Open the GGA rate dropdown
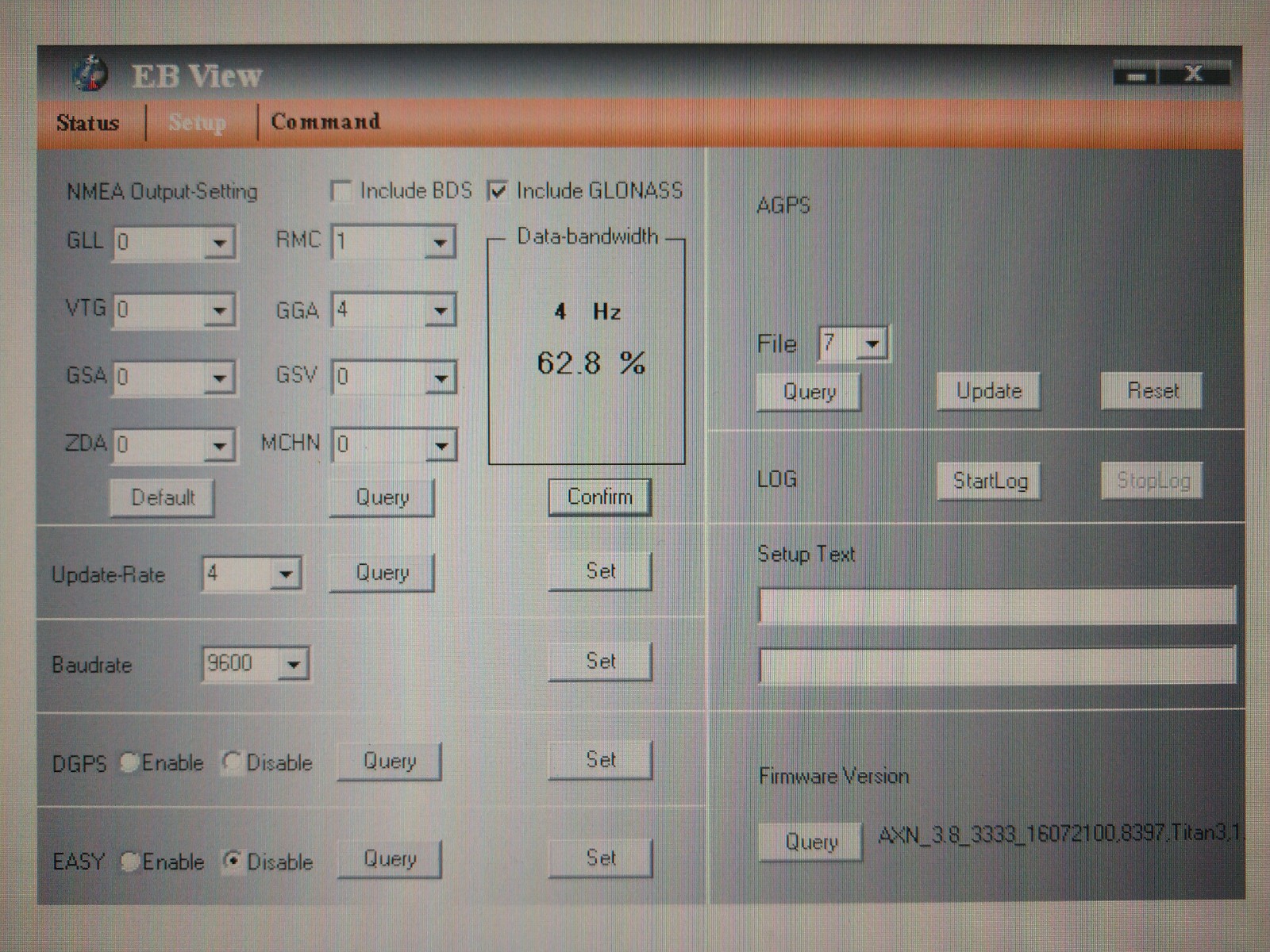The image size is (1270, 952). pos(440,310)
